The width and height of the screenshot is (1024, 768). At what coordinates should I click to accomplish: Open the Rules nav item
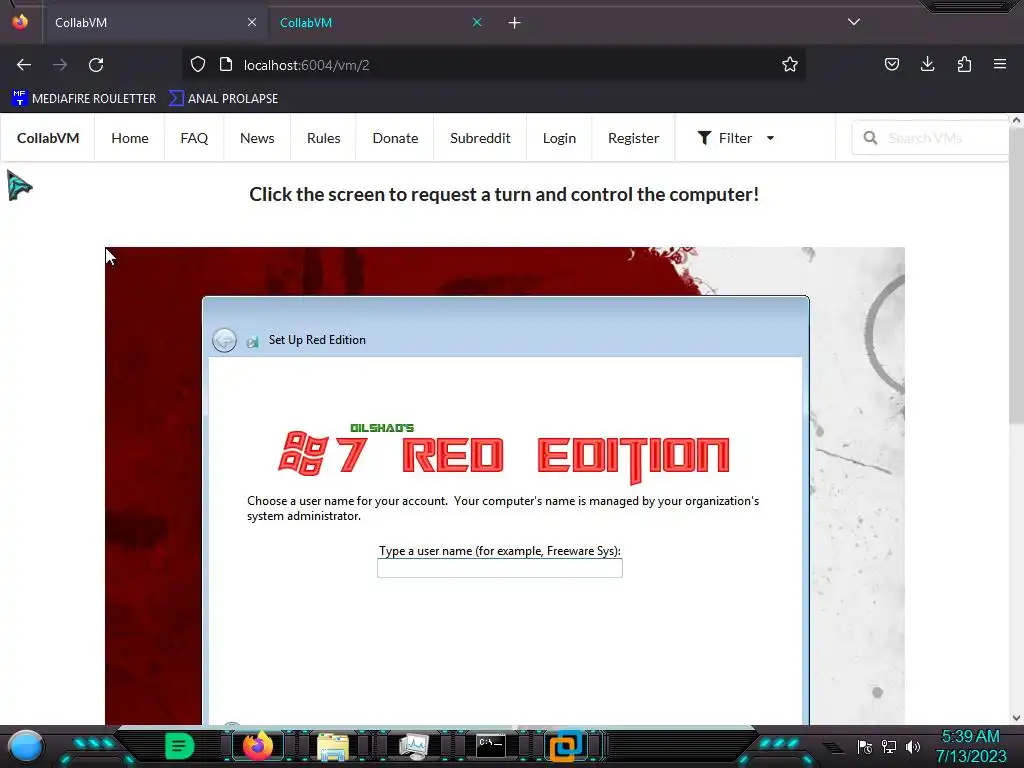[x=323, y=138]
